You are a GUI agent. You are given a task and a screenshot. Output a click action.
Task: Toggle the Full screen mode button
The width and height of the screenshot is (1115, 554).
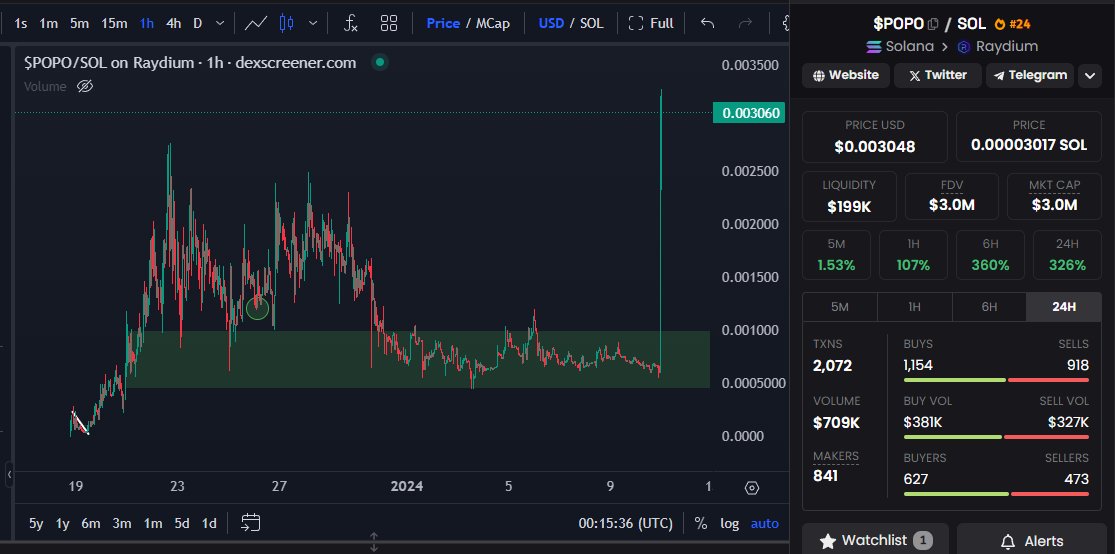pyautogui.click(x=651, y=23)
